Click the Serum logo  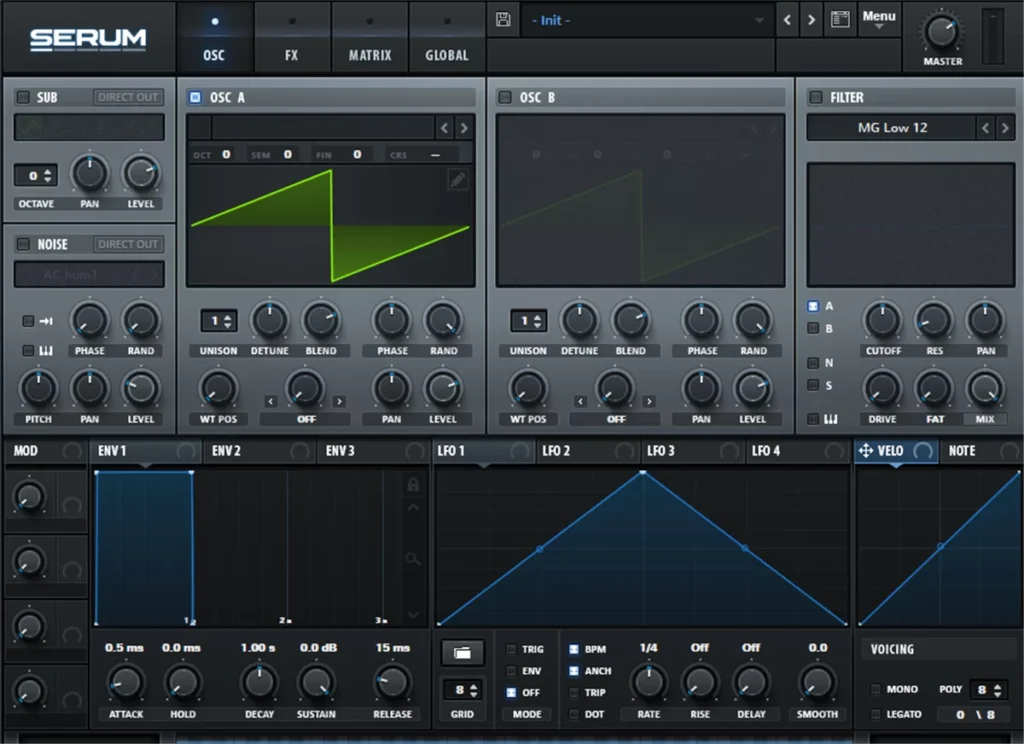[x=87, y=37]
